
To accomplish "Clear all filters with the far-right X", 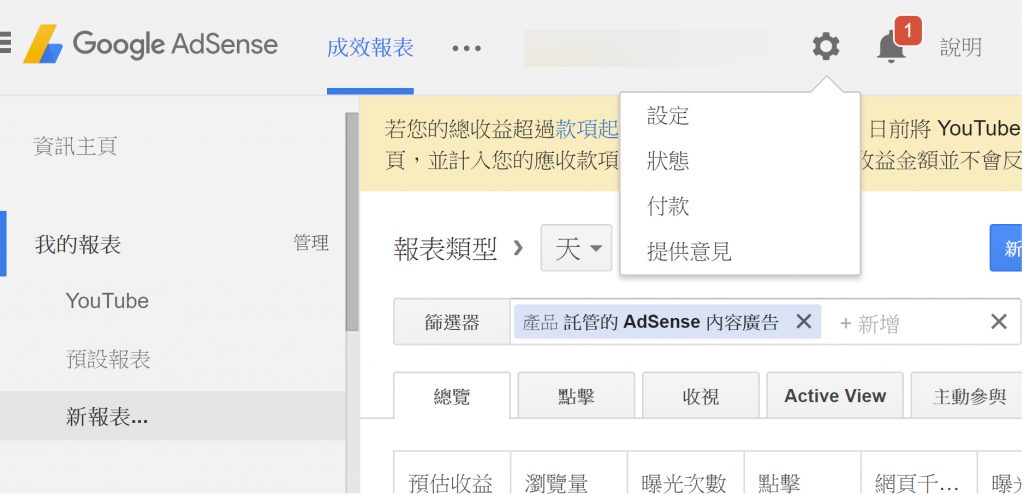I will pyautogui.click(x=999, y=321).
